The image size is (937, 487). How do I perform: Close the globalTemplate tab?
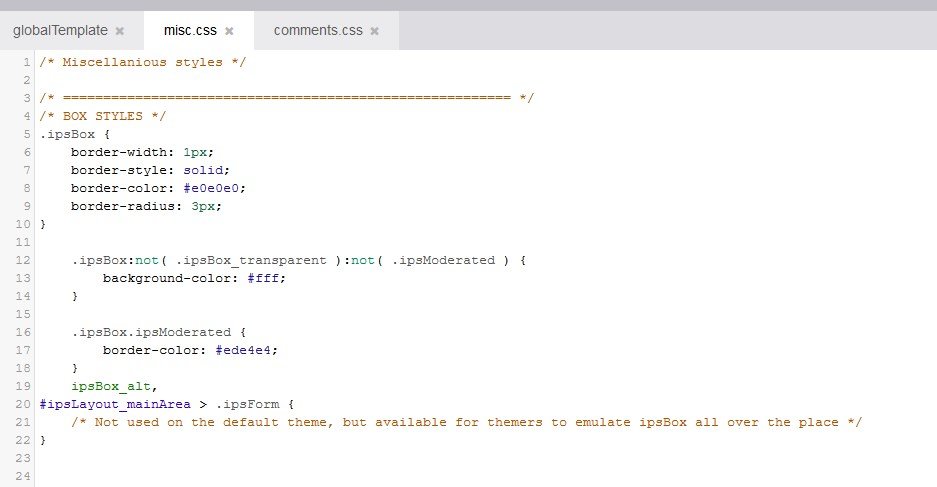pyautogui.click(x=120, y=31)
